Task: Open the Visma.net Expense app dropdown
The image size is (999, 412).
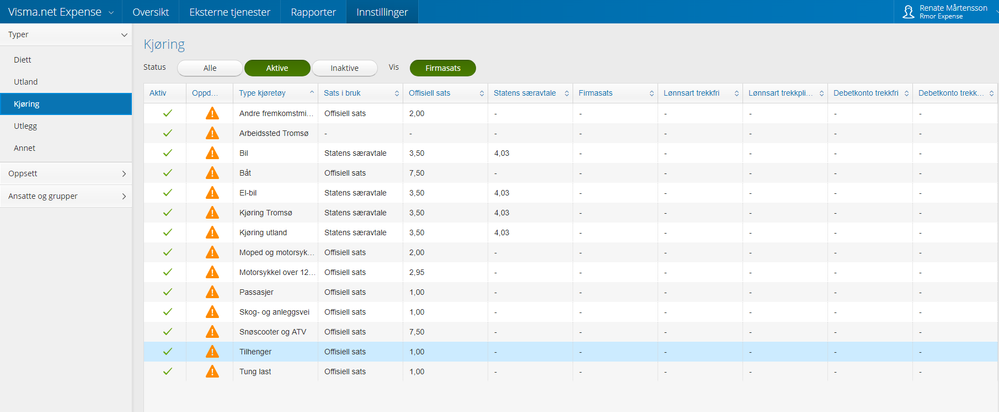Action: coord(61,12)
